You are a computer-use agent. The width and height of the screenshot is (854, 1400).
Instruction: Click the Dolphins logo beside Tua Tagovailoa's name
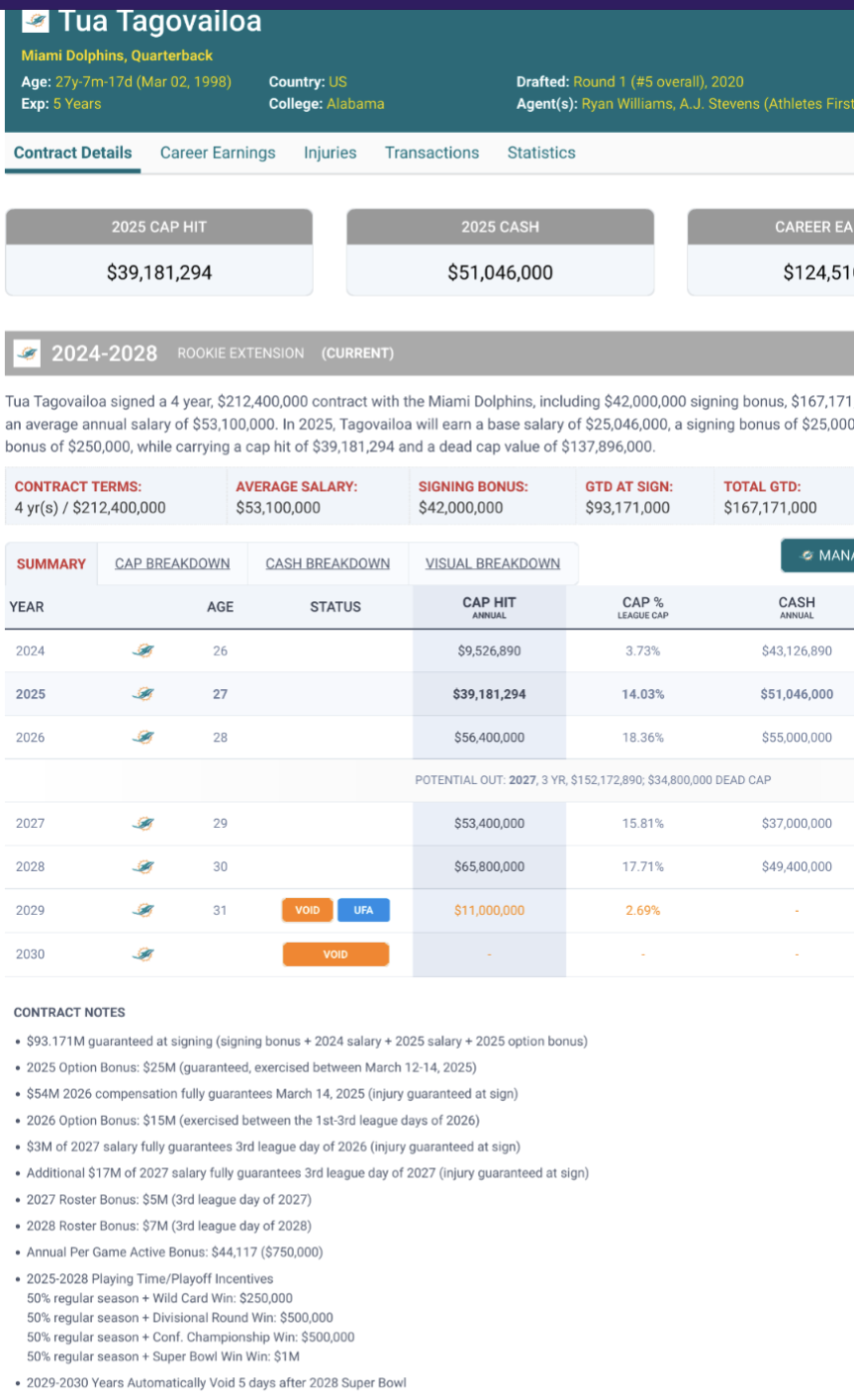[x=36, y=21]
